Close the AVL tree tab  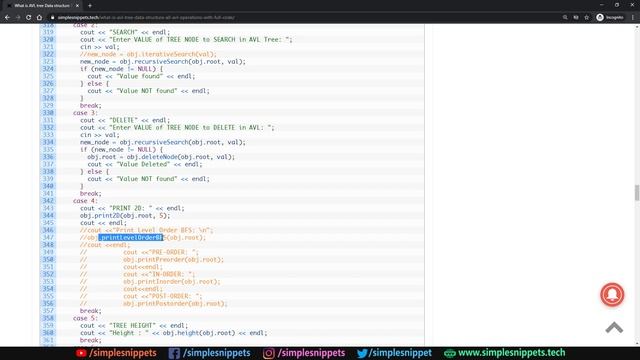(77, 6)
